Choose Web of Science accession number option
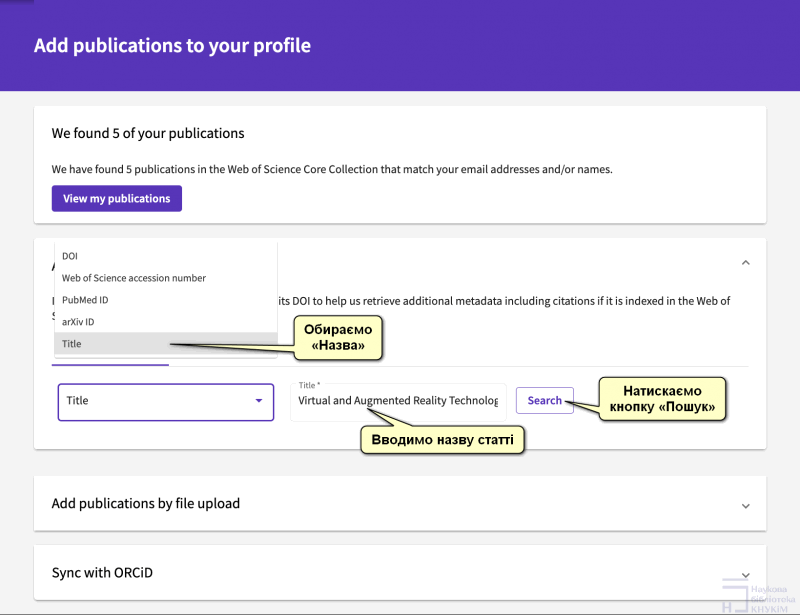Screen dimensions: 800x615 click(x=134, y=278)
